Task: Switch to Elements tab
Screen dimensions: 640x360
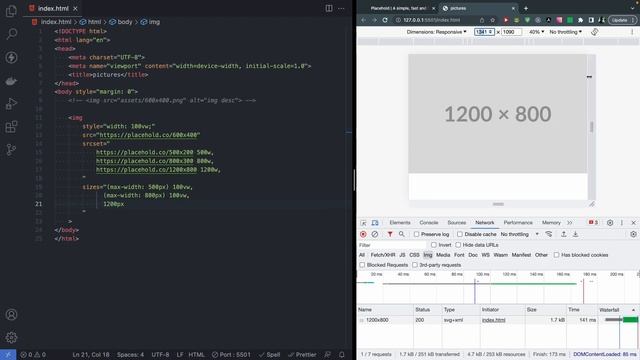Action: click(x=400, y=223)
